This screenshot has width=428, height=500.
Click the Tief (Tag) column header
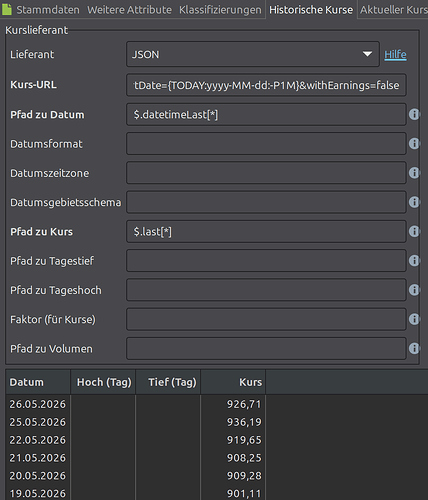pos(168,382)
